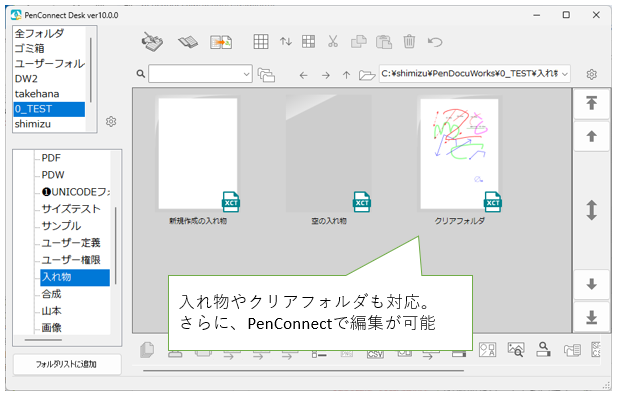Switch to plain grid thumbnail view

pos(261,41)
